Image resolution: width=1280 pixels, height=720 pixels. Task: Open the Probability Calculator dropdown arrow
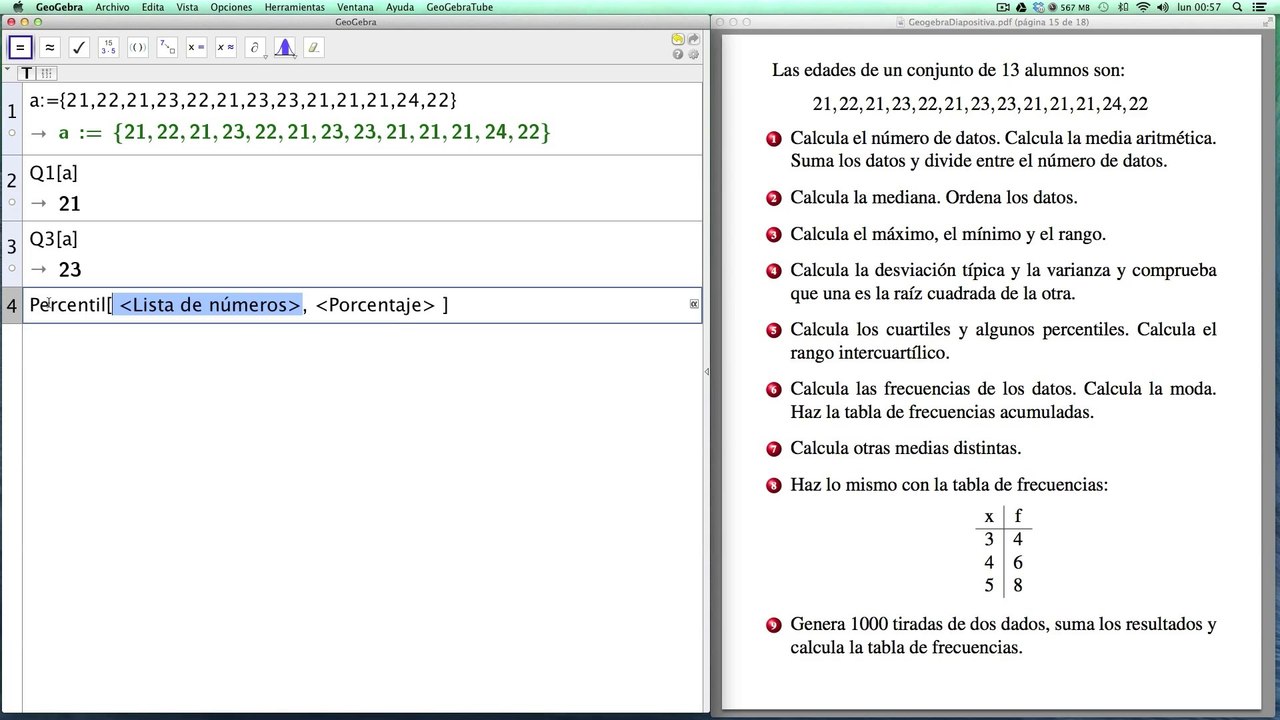pos(295,57)
